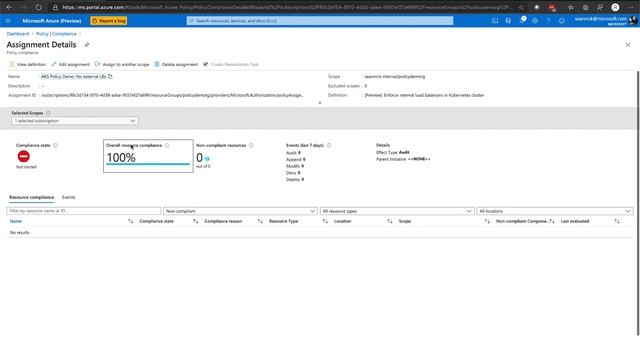This screenshot has height=360, width=640.
Task: Expand the 1 selected subscription dropdown
Action: click(74, 121)
